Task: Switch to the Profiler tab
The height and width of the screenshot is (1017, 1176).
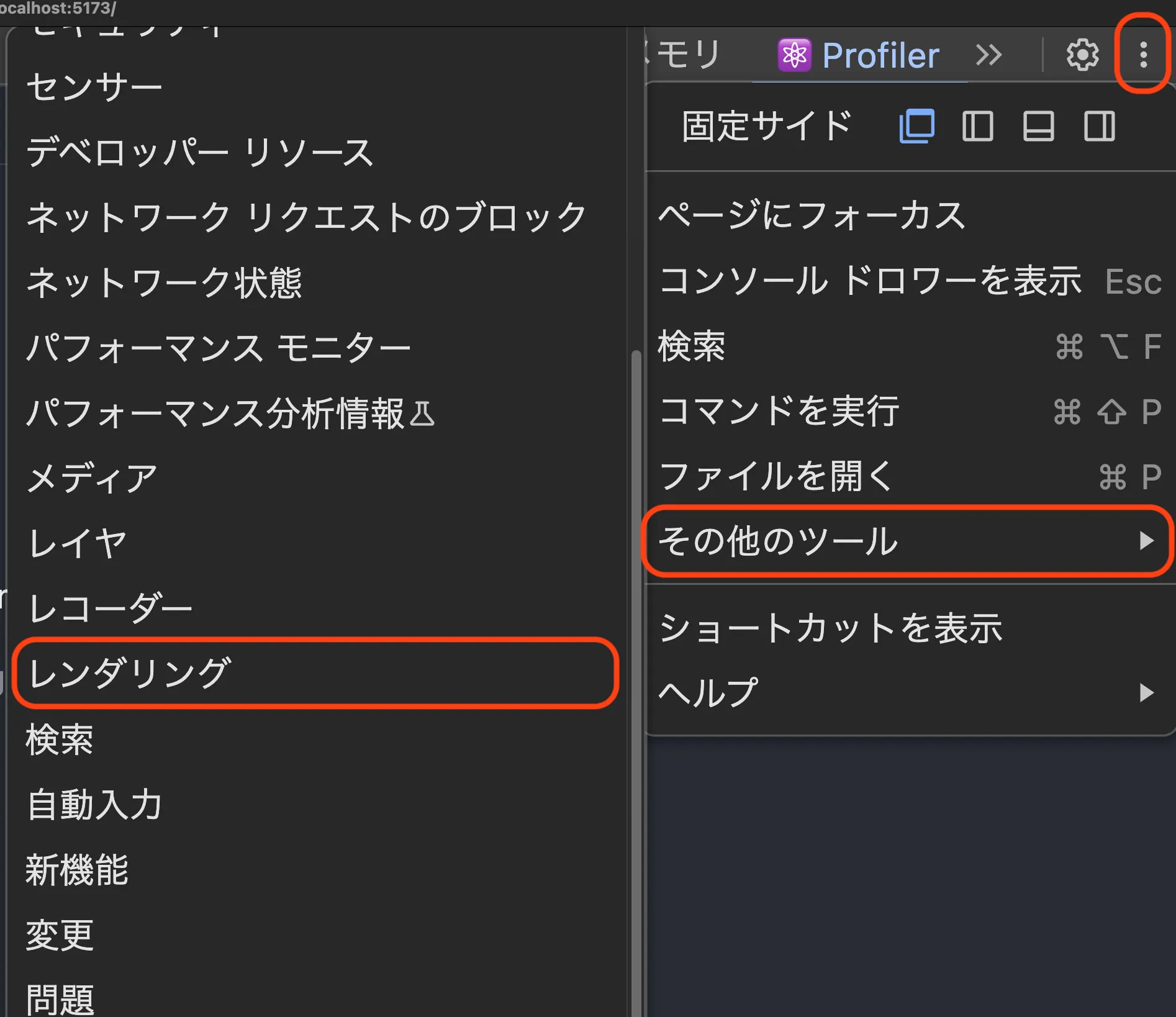Action: [x=859, y=55]
